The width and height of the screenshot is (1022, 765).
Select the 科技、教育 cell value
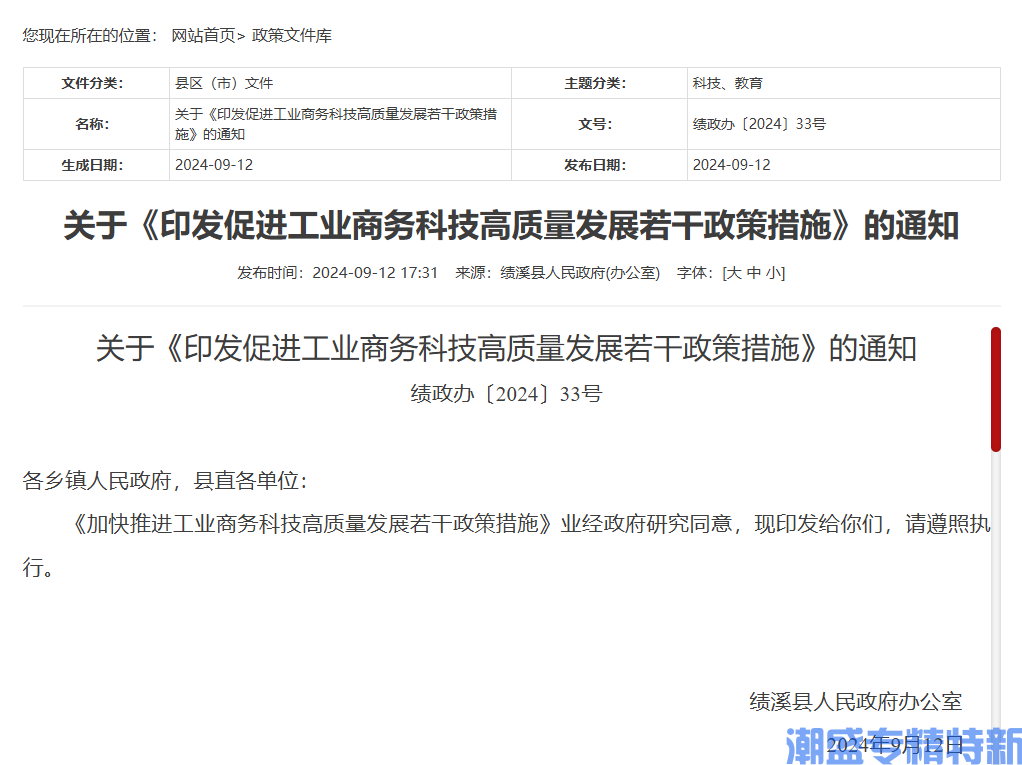[727, 83]
